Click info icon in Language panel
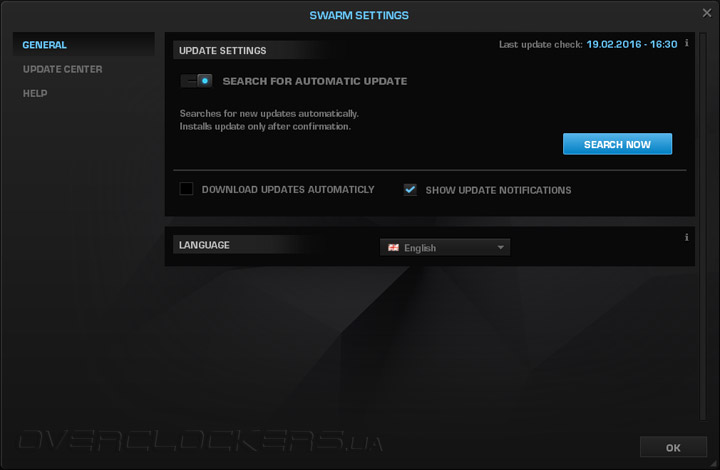 (x=686, y=237)
